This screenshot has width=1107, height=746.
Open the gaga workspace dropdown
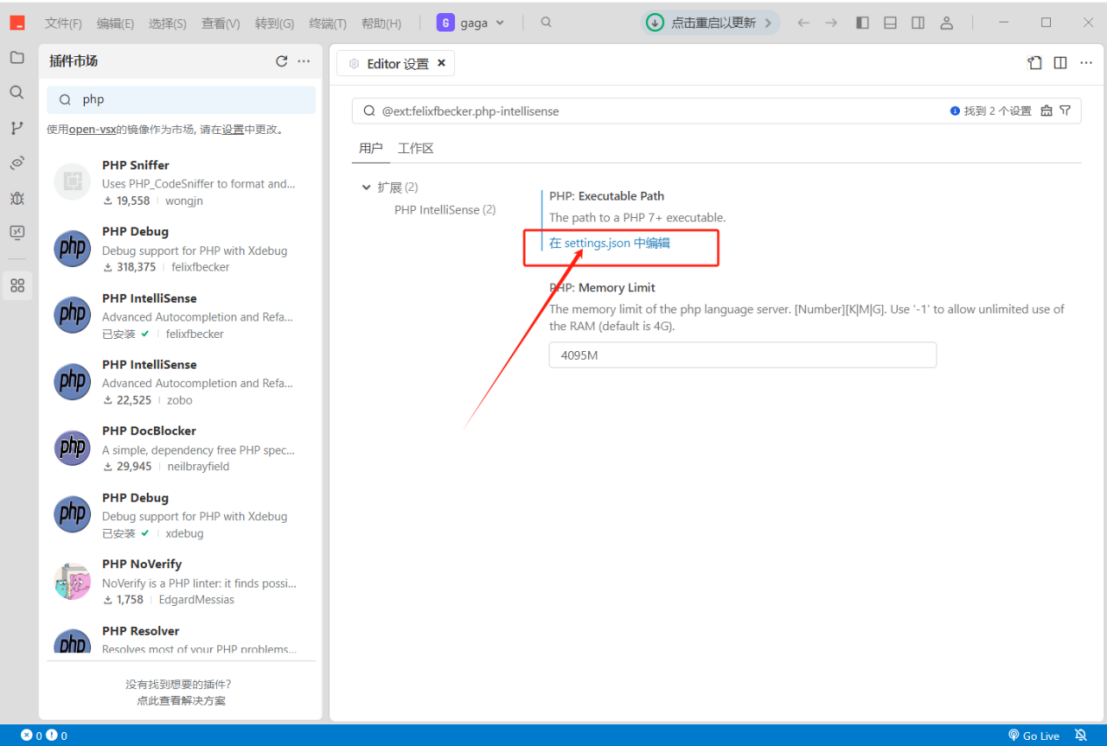coord(471,23)
